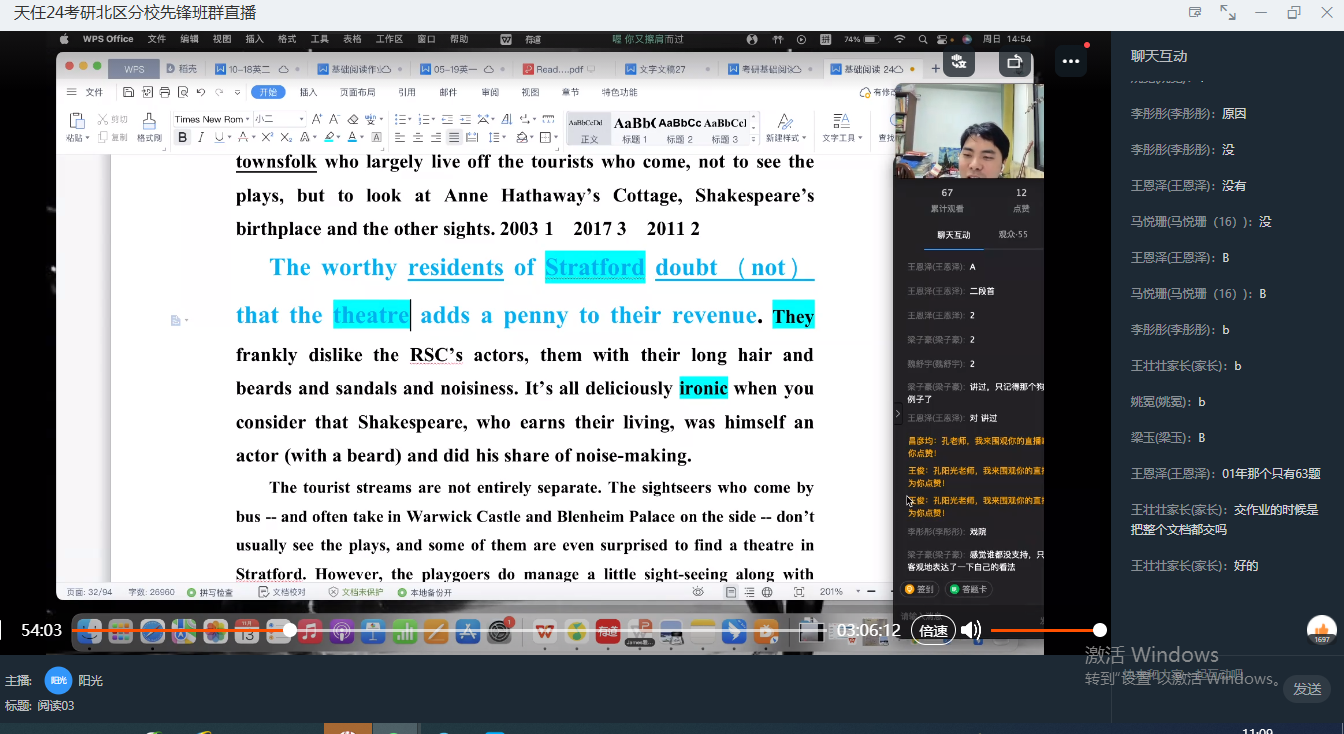Click the 答题卡 answer card button
The image size is (1344, 734).
tap(968, 589)
